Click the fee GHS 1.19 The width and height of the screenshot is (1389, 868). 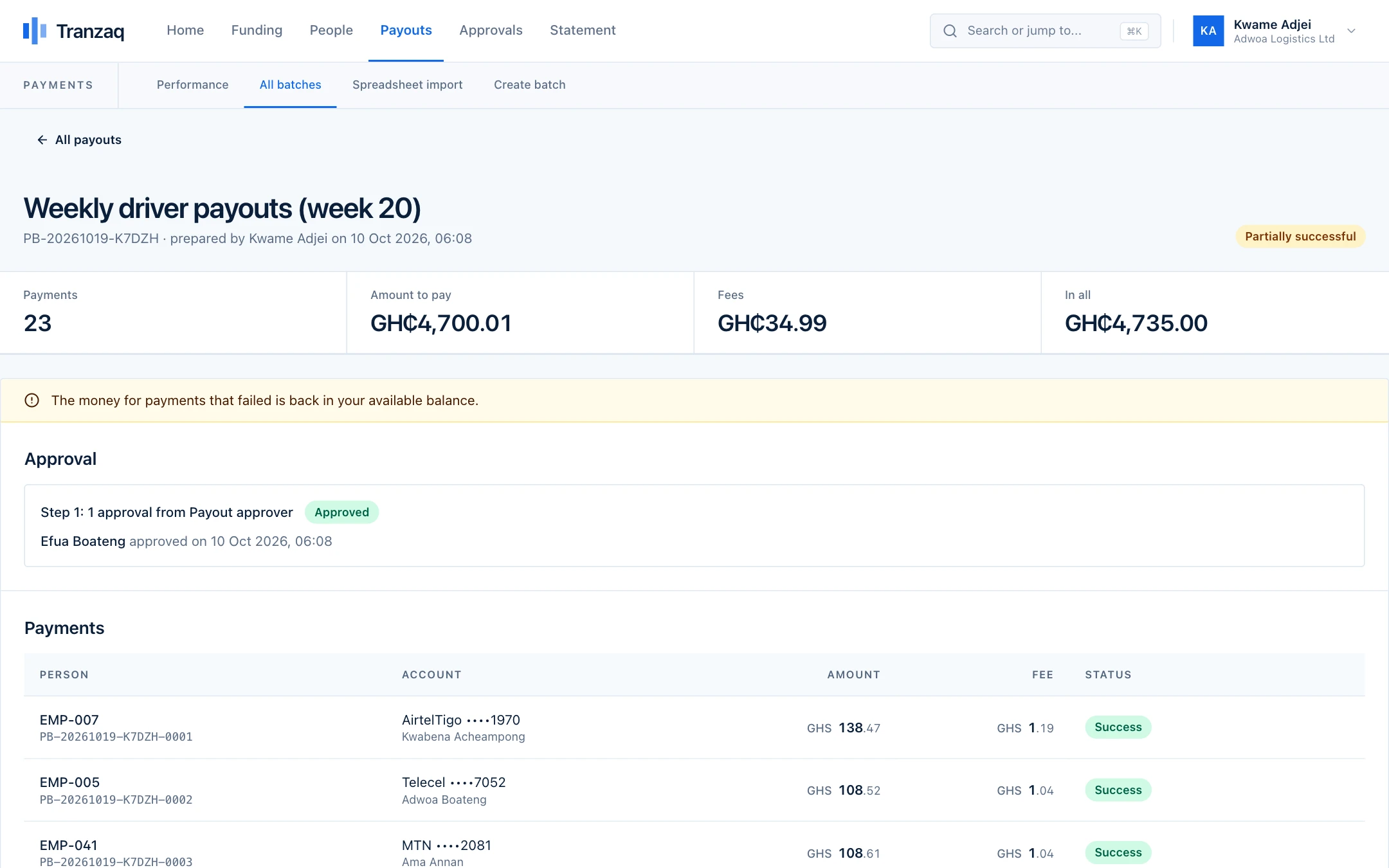tap(1025, 728)
